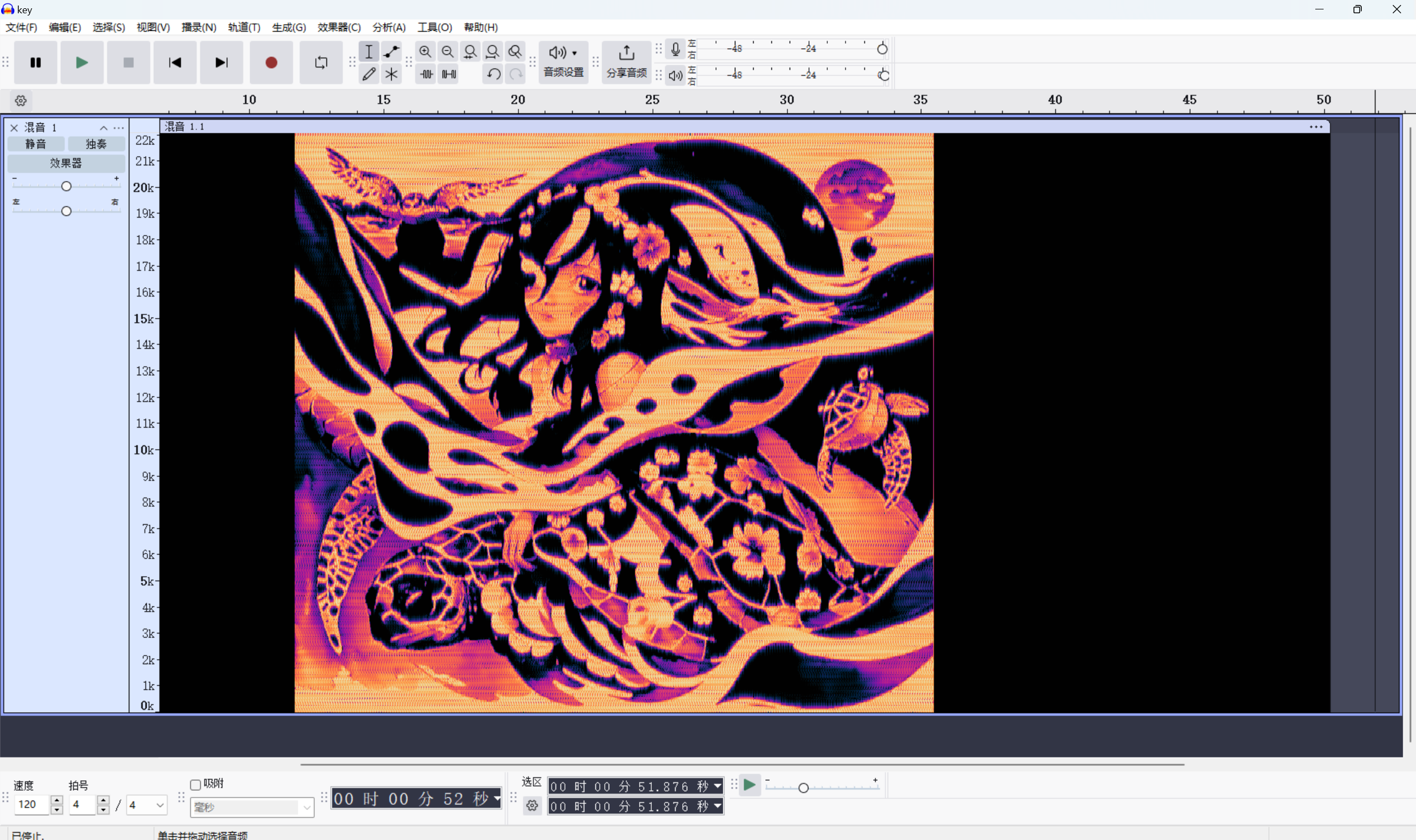Open the time display format dropdown
The height and width of the screenshot is (840, 1416).
pyautogui.click(x=497, y=798)
